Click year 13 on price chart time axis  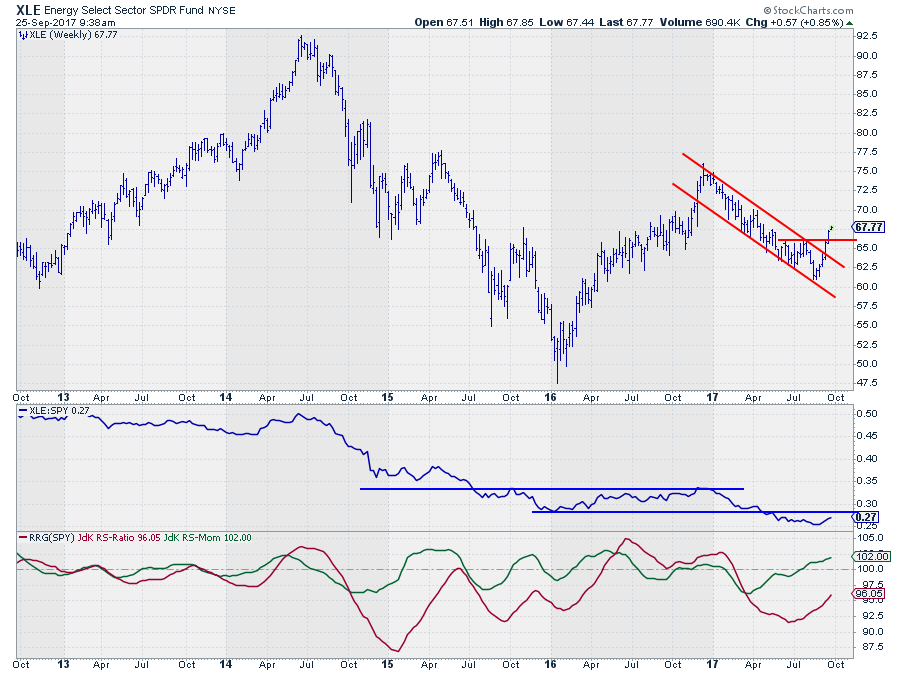point(63,397)
